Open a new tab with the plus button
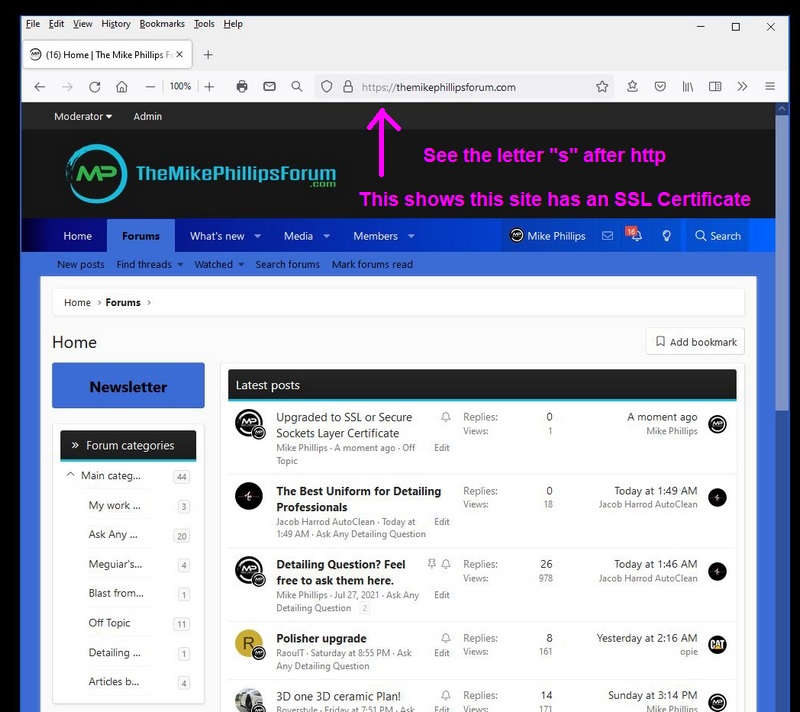 click(208, 55)
